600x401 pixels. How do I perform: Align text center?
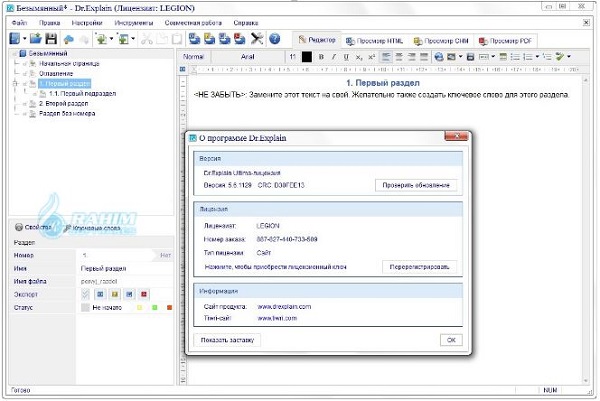tap(399, 57)
